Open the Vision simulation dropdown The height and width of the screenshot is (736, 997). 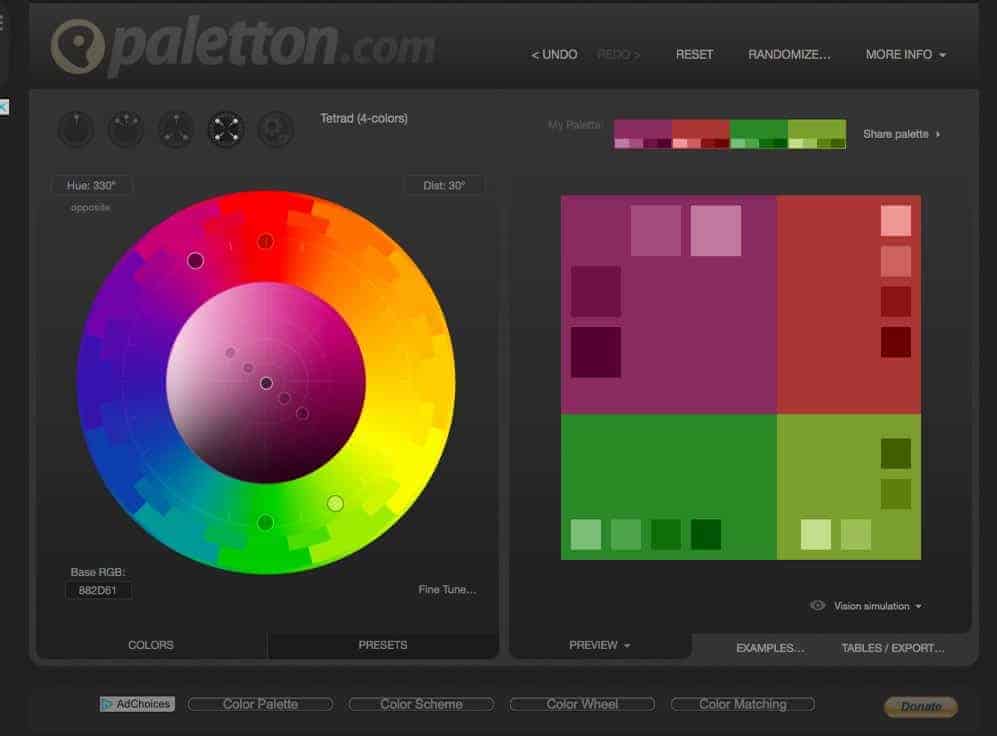pos(877,606)
